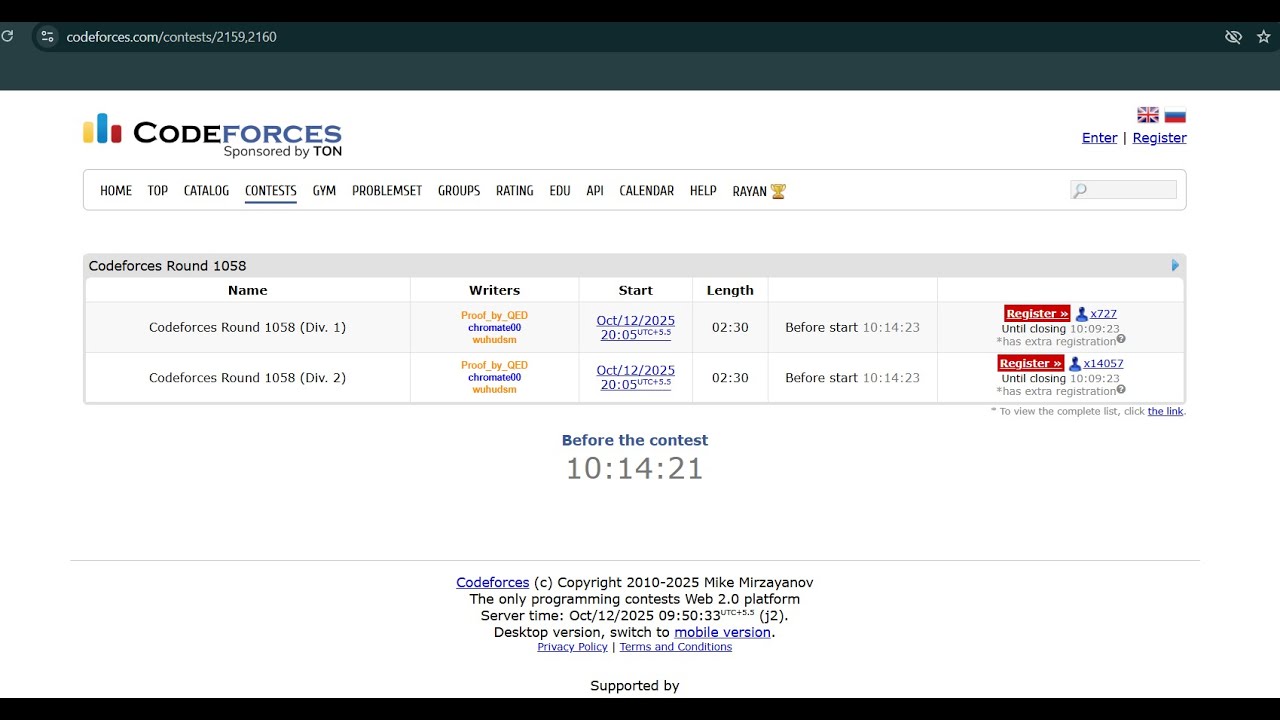Click "Before start" countdown in Div. 1 row
The image size is (1280, 720).
pyautogui.click(x=852, y=327)
